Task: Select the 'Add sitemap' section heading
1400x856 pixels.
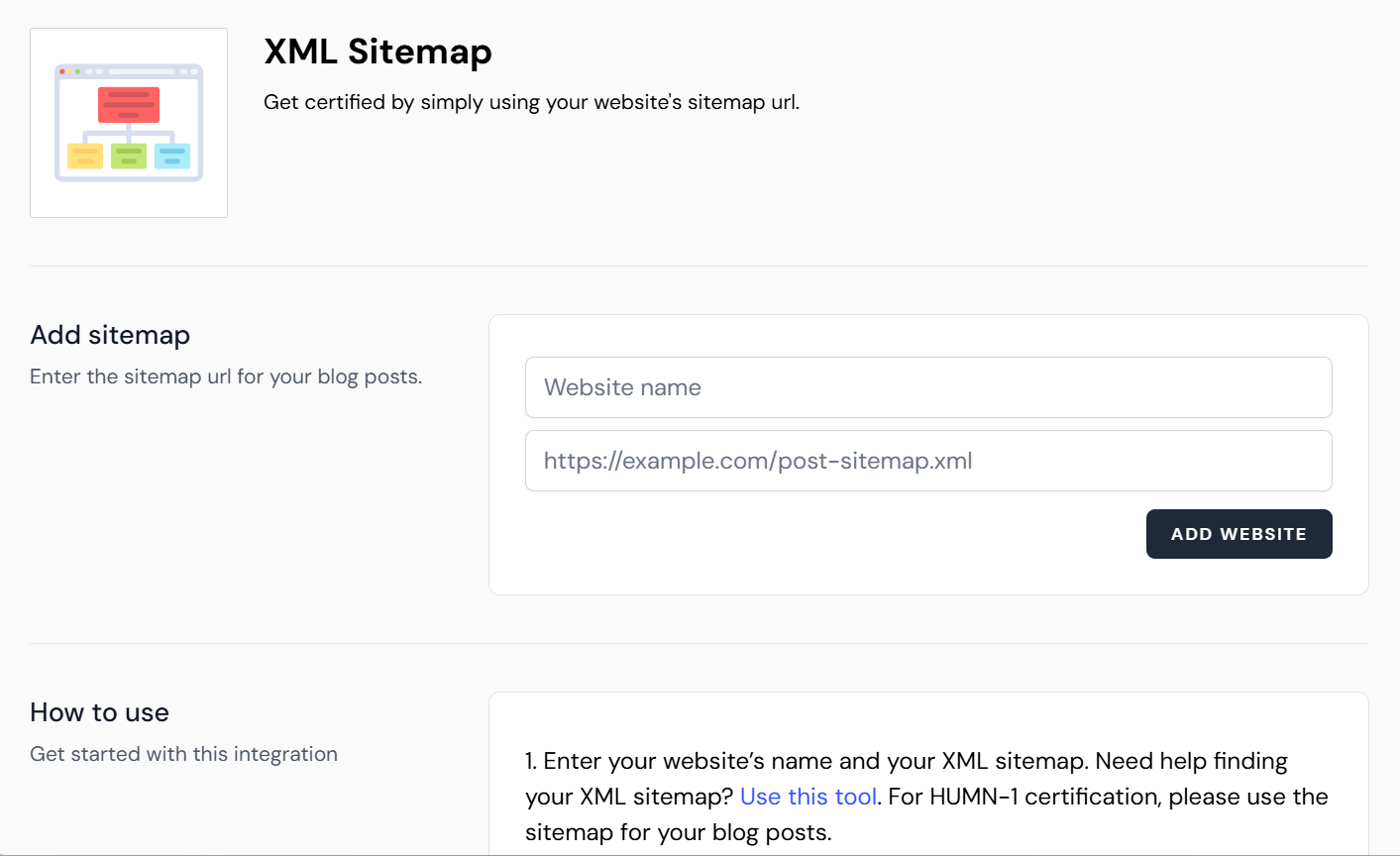Action: tap(110, 335)
